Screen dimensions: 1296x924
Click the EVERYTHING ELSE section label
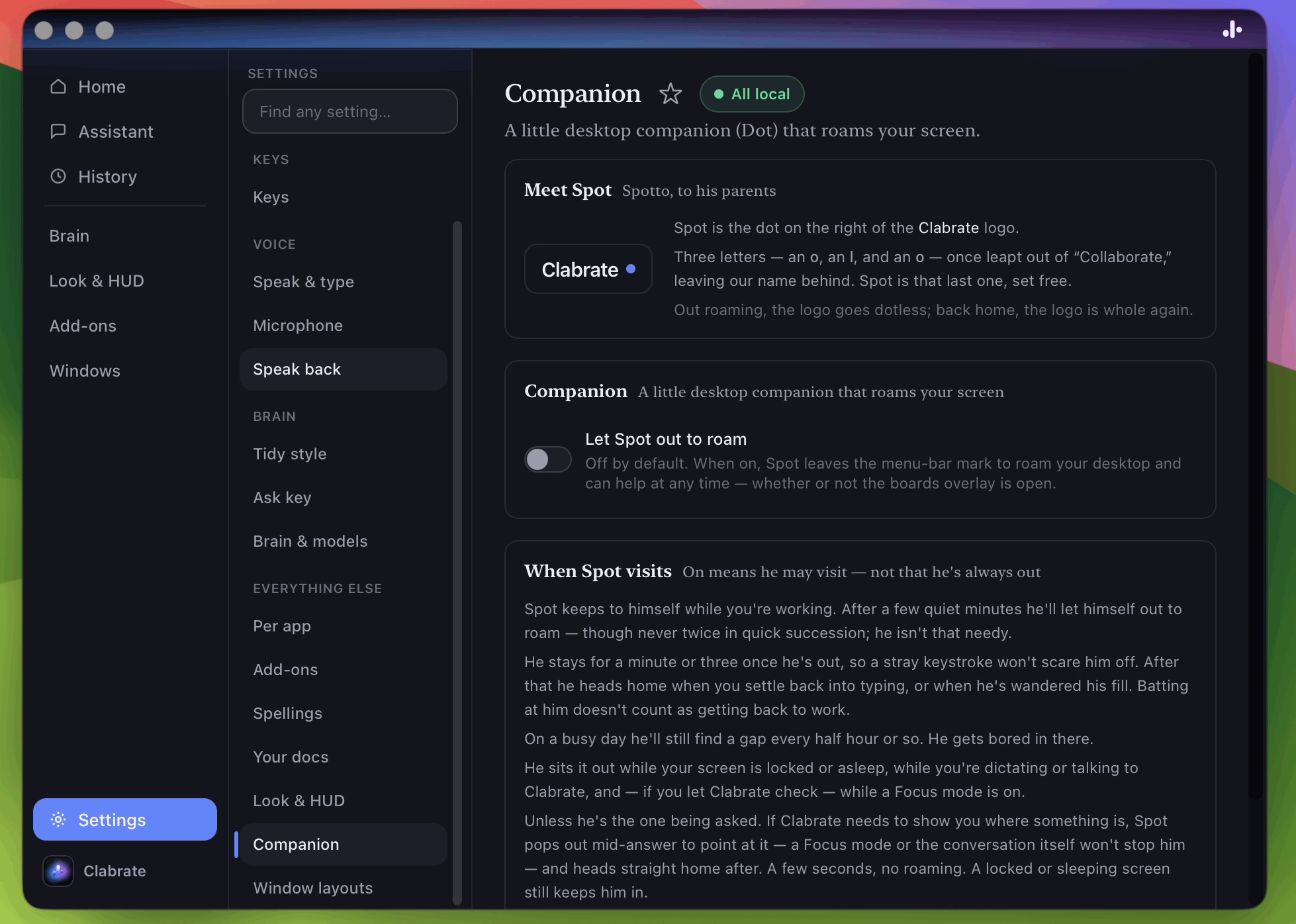click(317, 588)
